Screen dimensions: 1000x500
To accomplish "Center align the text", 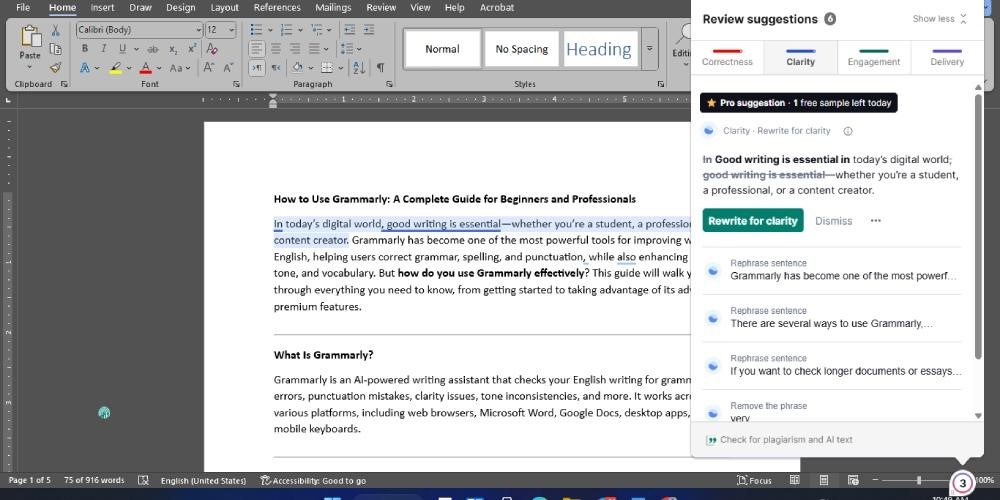I will point(276,49).
